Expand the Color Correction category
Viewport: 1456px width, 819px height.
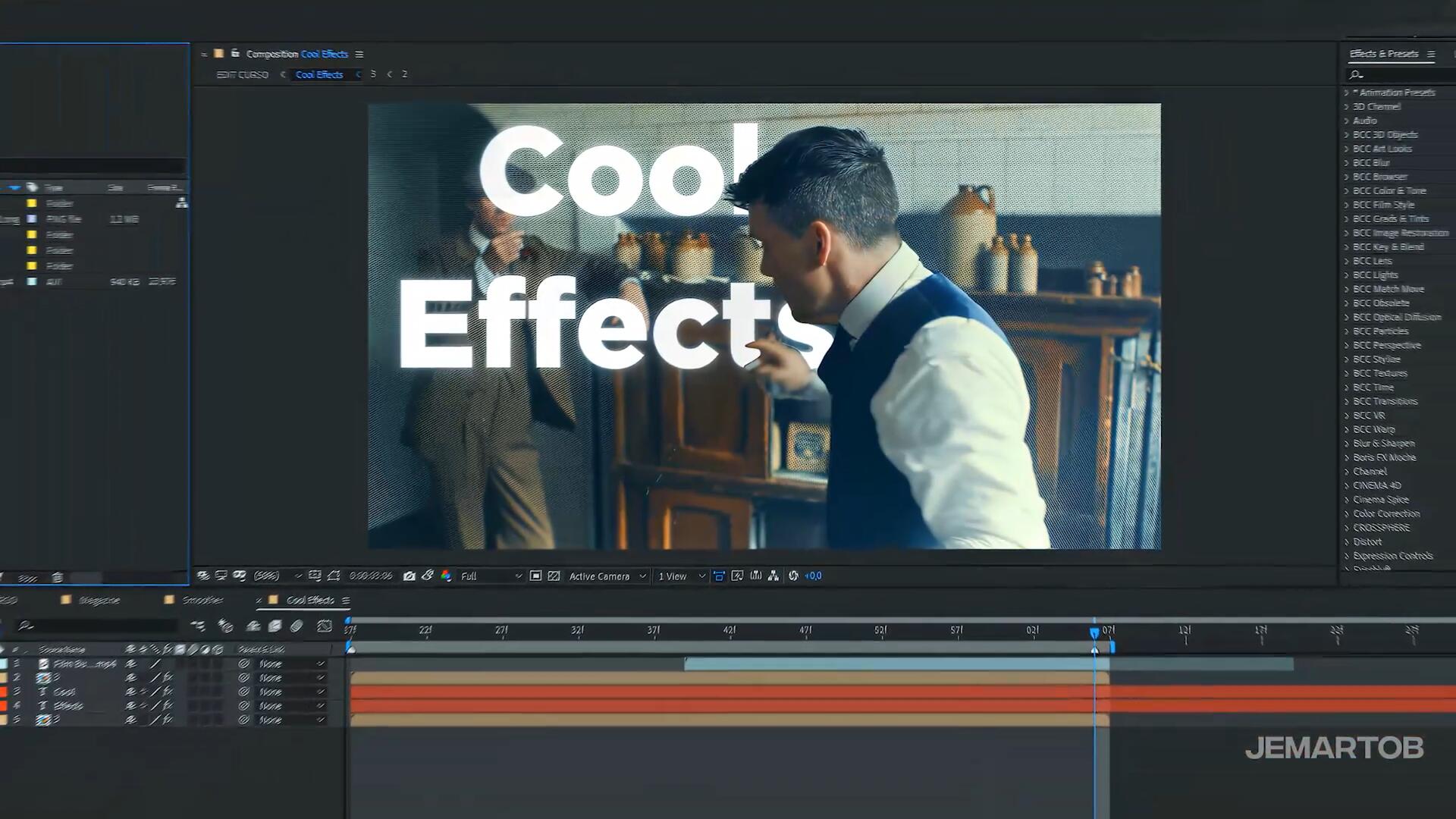(1347, 514)
